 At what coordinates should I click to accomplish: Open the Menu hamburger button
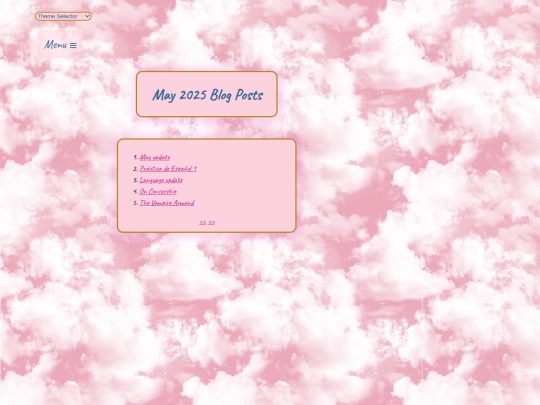[60, 45]
